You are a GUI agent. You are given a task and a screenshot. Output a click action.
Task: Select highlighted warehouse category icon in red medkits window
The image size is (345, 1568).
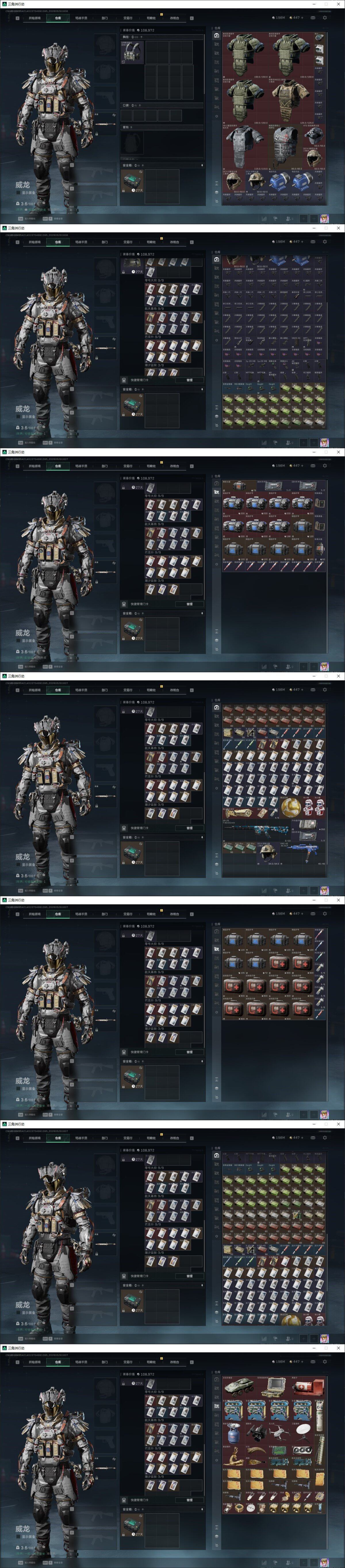coord(216,949)
